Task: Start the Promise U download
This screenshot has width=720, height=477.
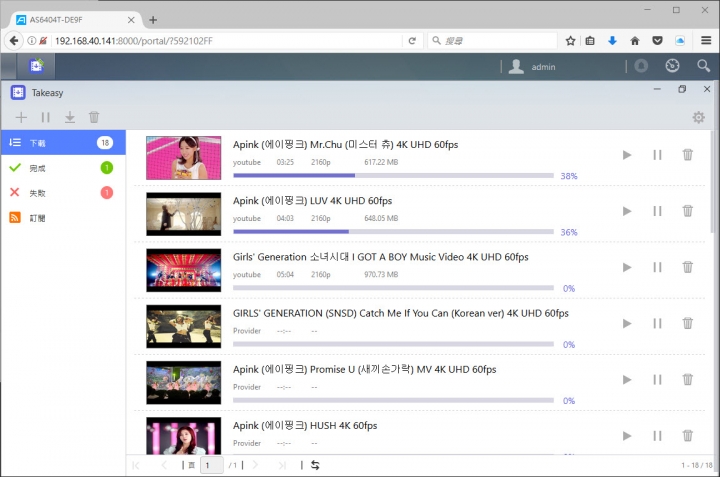Action: coord(627,380)
